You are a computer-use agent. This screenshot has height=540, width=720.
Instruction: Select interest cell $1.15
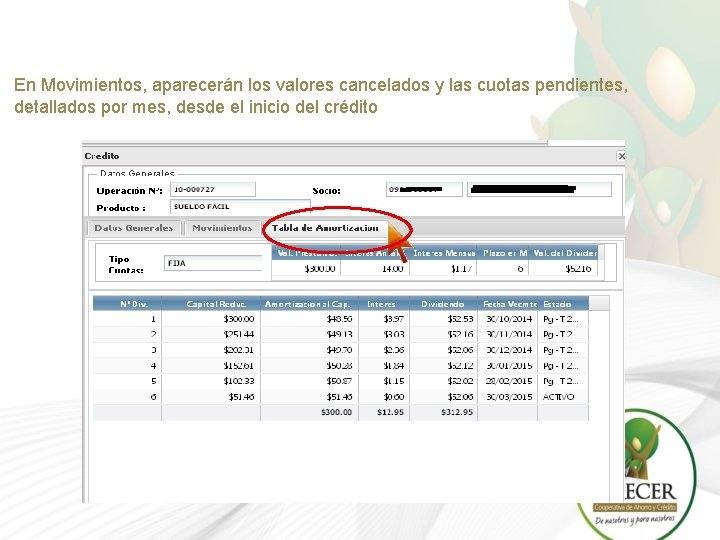click(384, 381)
